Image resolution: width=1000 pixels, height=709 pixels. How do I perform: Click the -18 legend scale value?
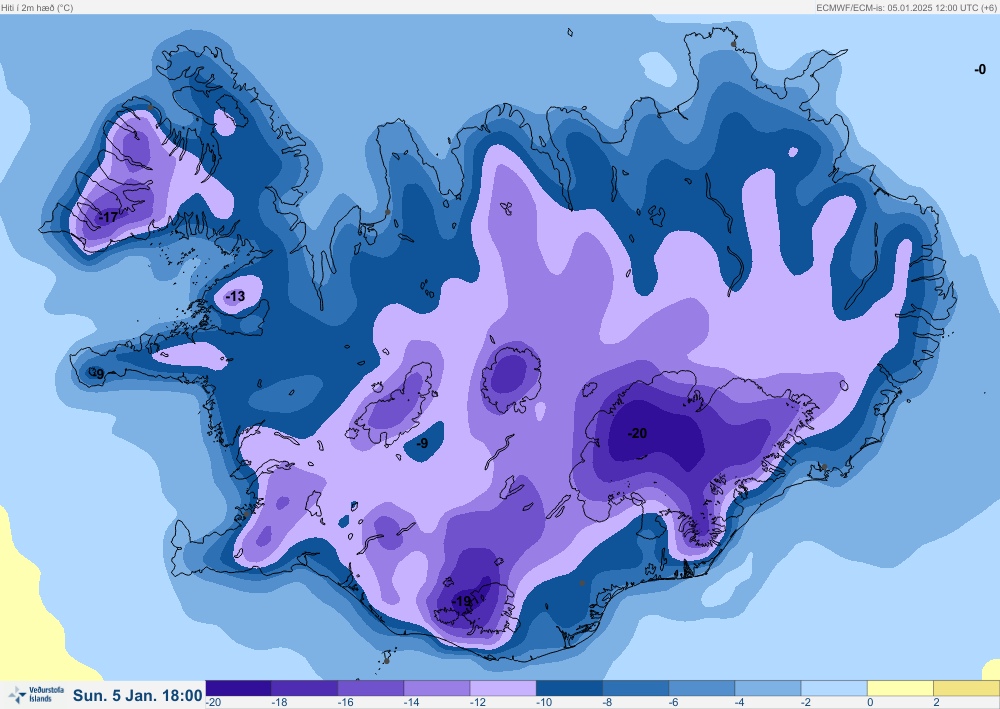279,703
